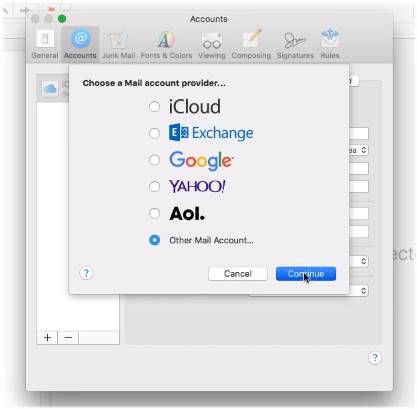Open help at window's bottom right

click(x=375, y=358)
